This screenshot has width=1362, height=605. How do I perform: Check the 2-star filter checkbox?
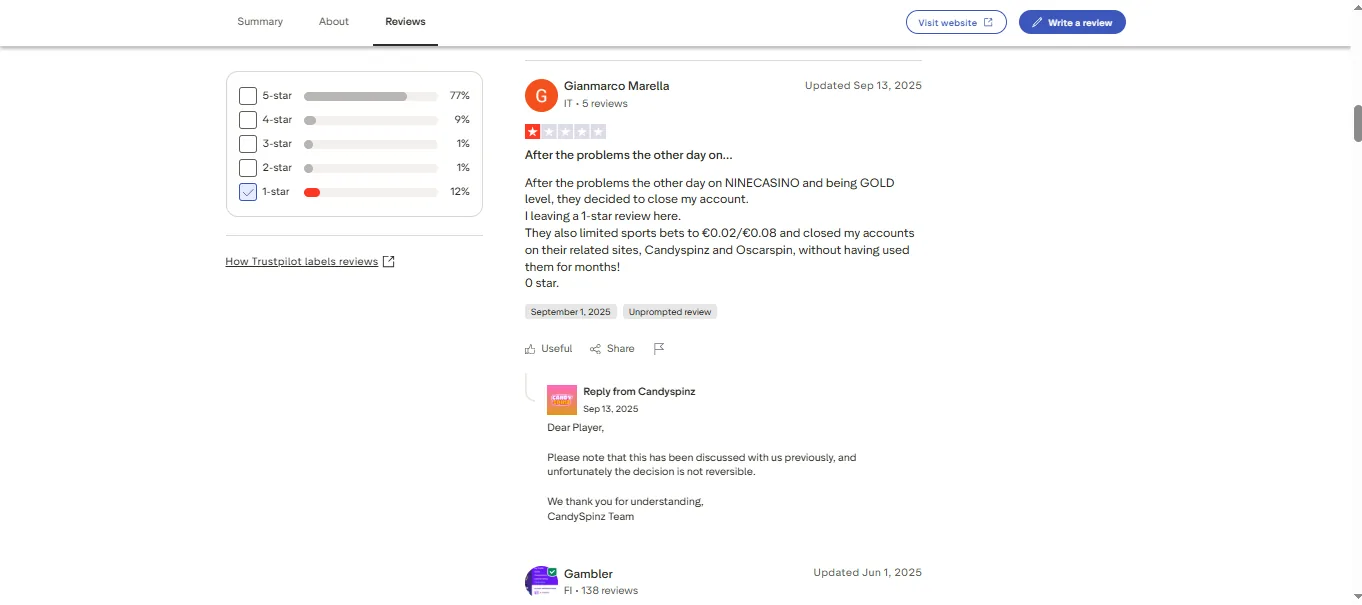point(248,168)
